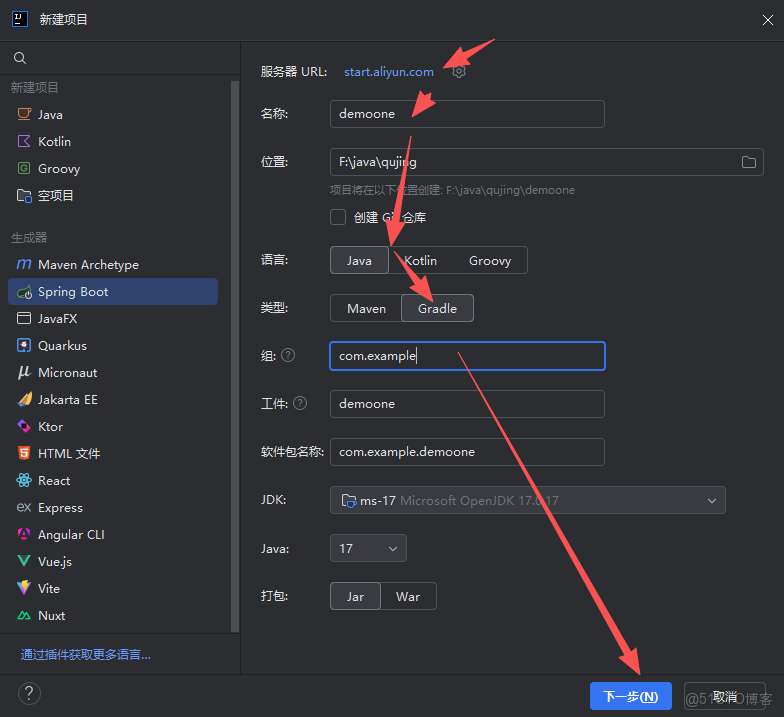This screenshot has width=784, height=717.
Task: Click the Maven Archetype m icon
Action: tap(24, 264)
